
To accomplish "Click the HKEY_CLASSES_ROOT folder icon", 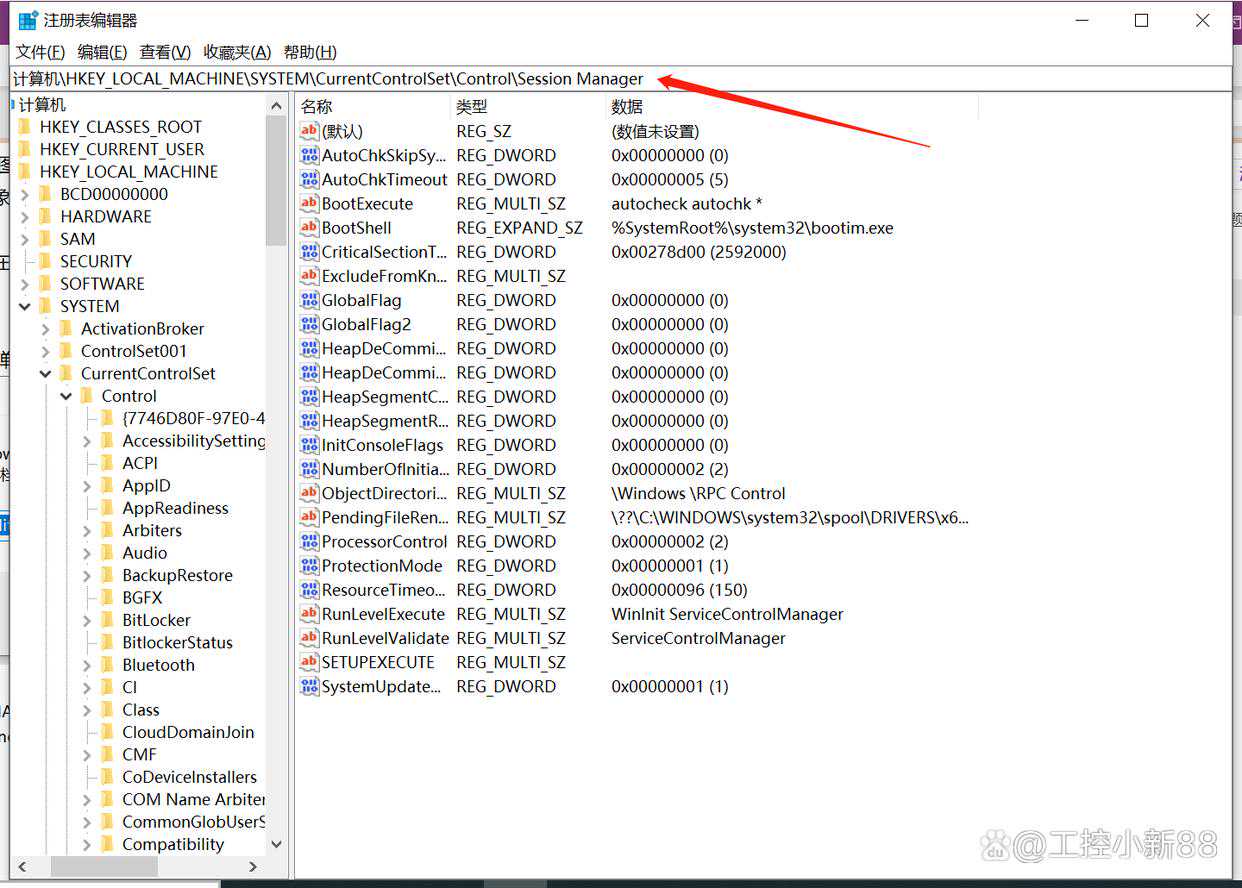I will click(x=24, y=127).
